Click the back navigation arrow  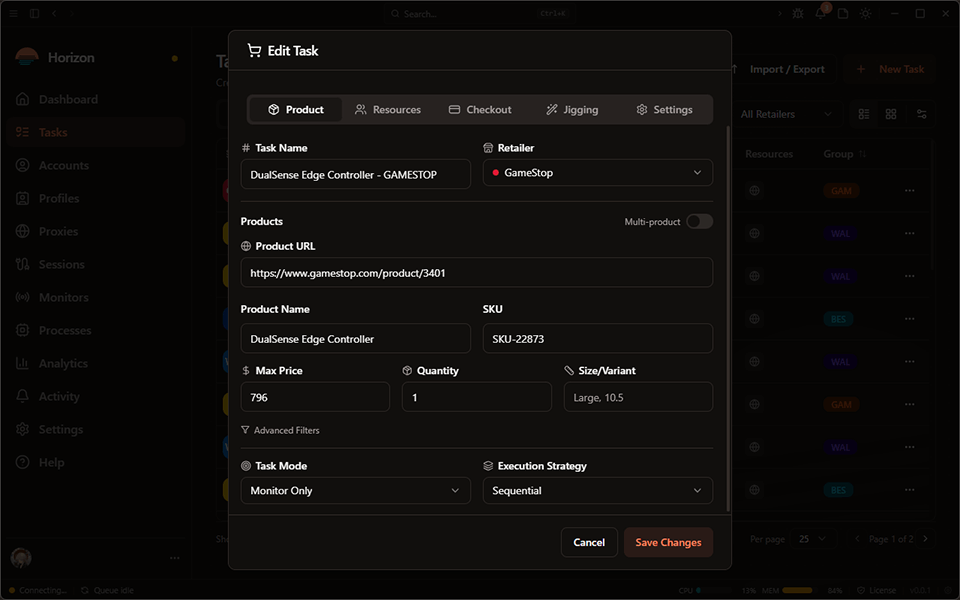pos(54,13)
